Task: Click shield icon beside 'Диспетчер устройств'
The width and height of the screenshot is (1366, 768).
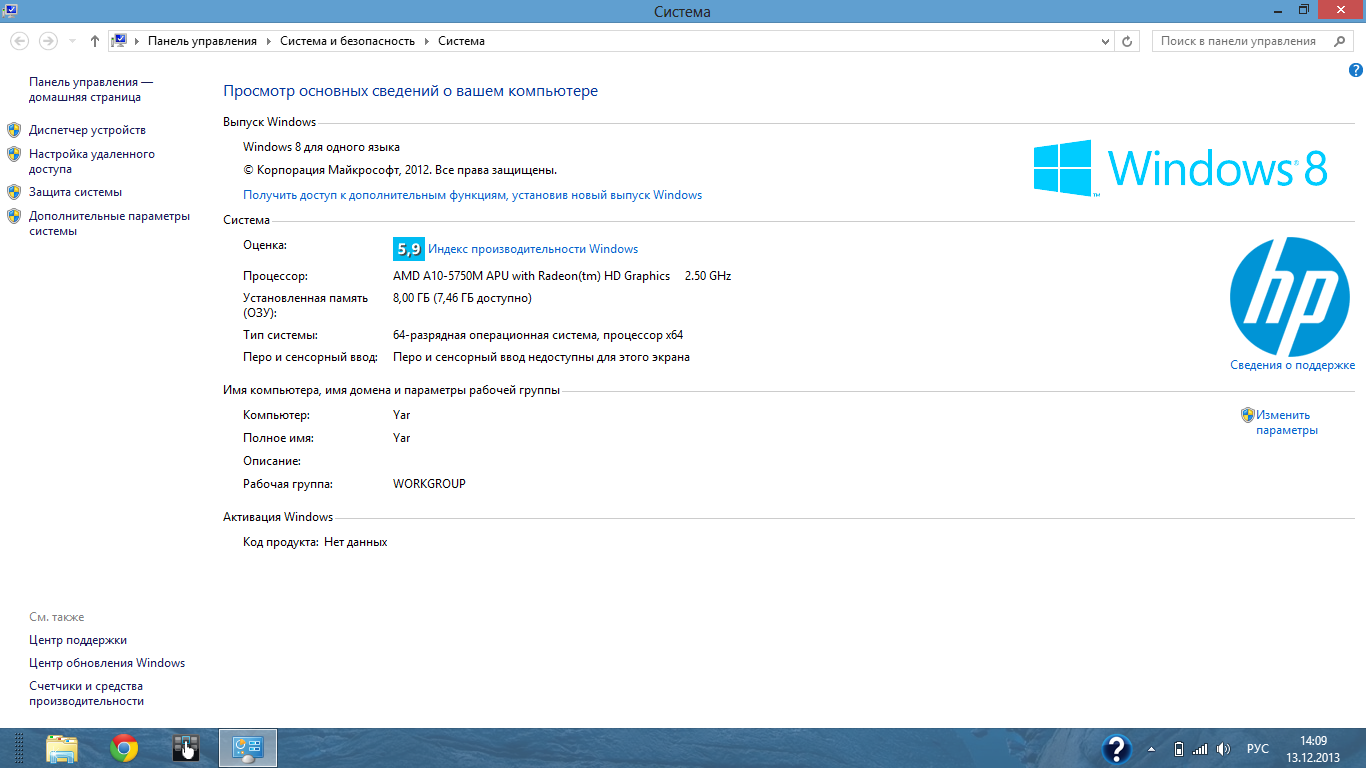Action: click(x=14, y=130)
